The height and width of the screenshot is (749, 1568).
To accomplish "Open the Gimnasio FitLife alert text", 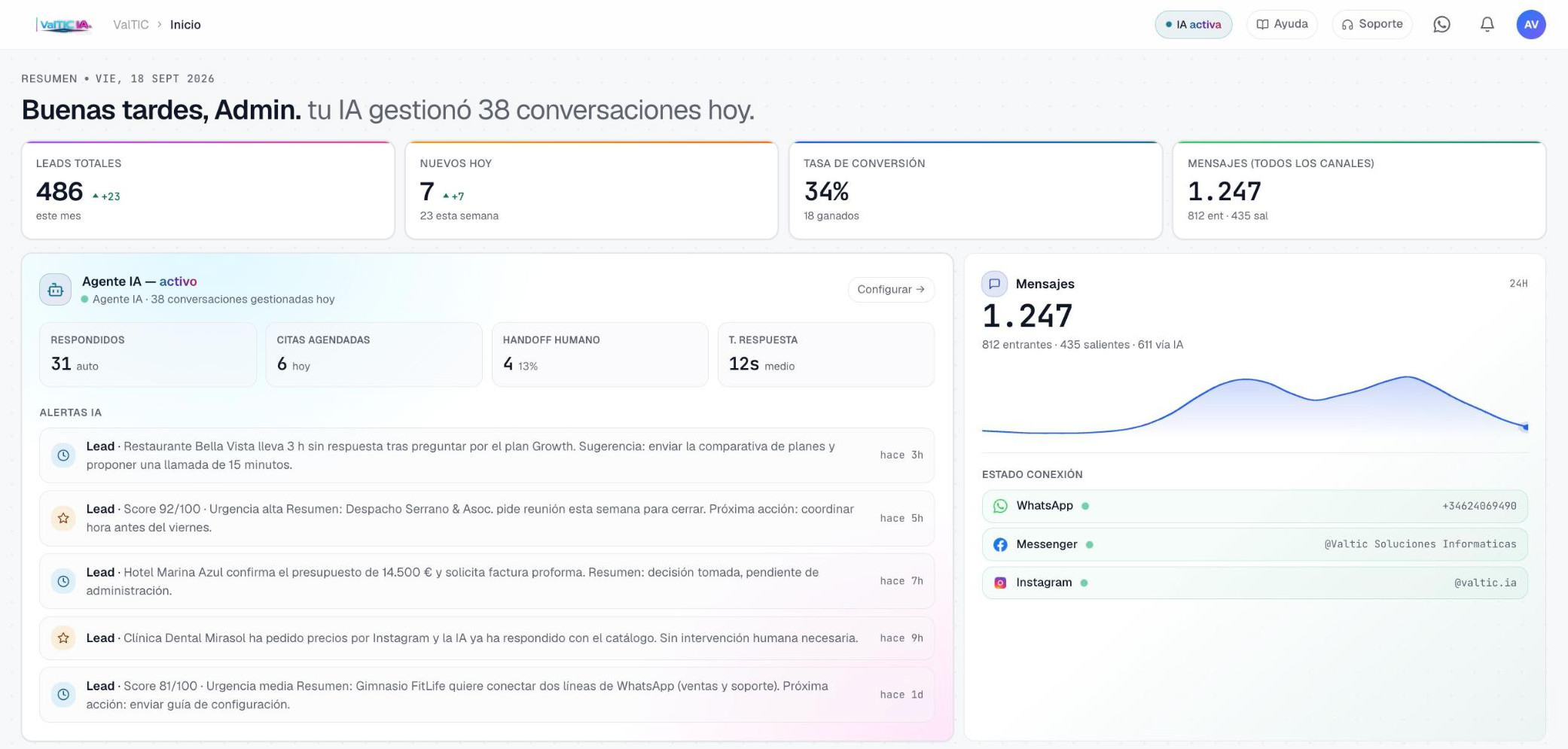I will coord(457,695).
